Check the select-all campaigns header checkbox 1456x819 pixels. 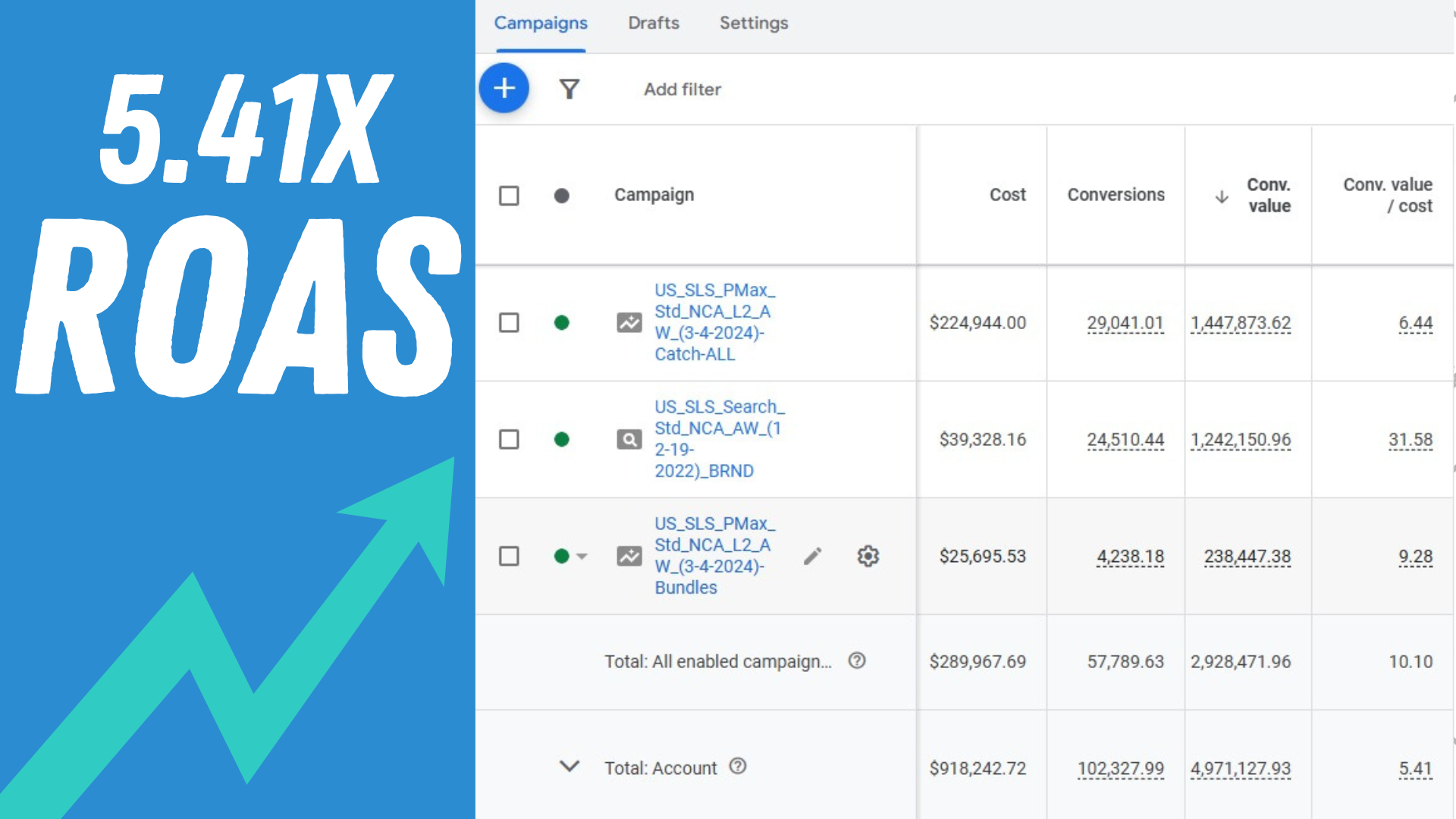[x=509, y=196]
